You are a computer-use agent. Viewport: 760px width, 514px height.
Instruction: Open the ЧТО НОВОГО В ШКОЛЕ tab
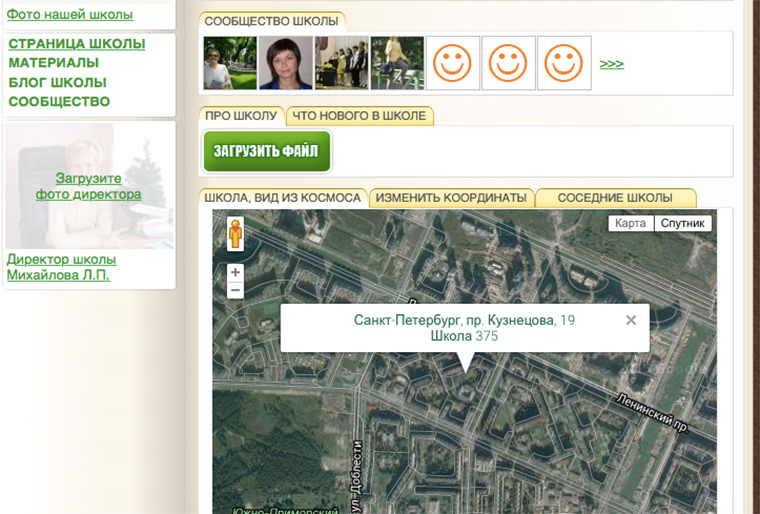click(x=359, y=116)
